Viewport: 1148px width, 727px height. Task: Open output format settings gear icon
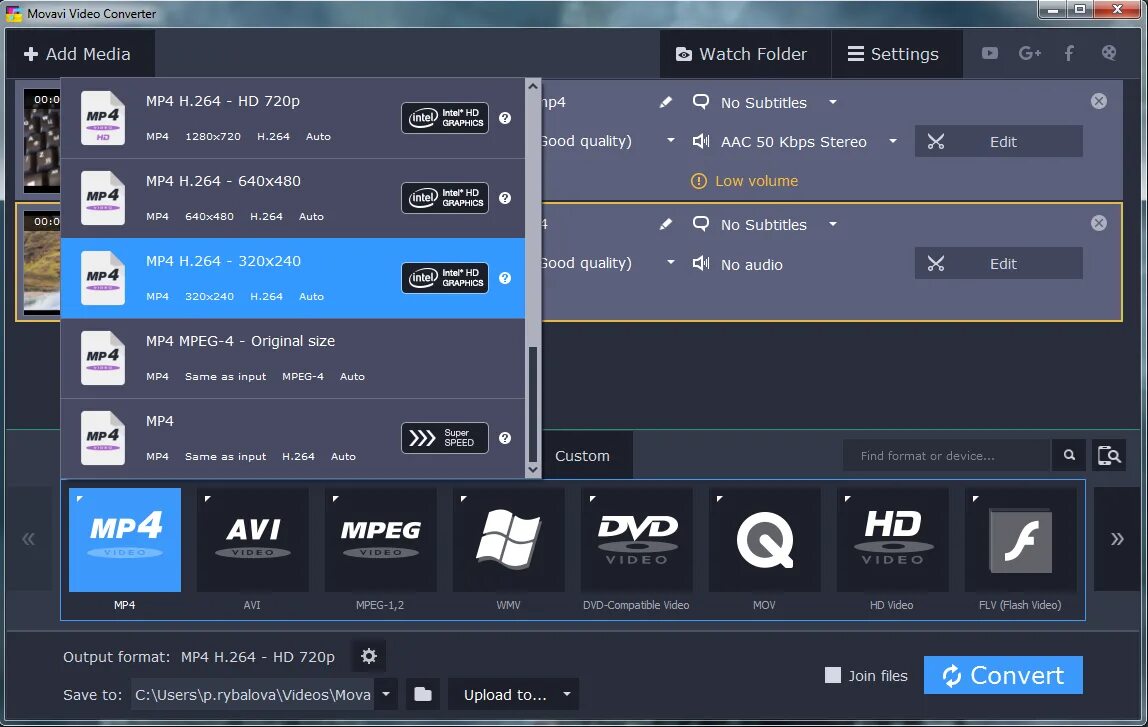[369, 656]
